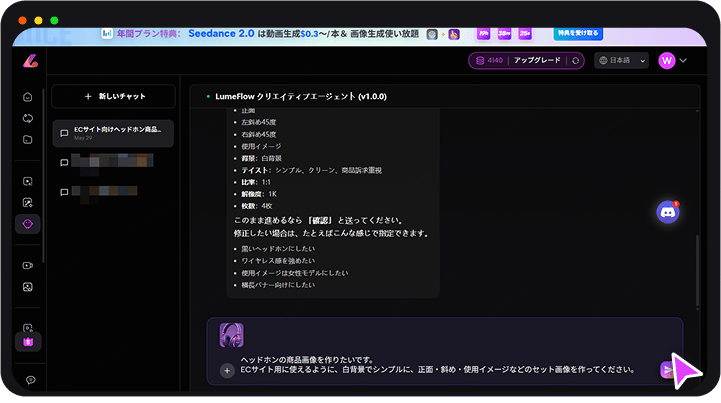721x403 pixels.
Task: Open the Discord floating button
Action: (x=668, y=212)
